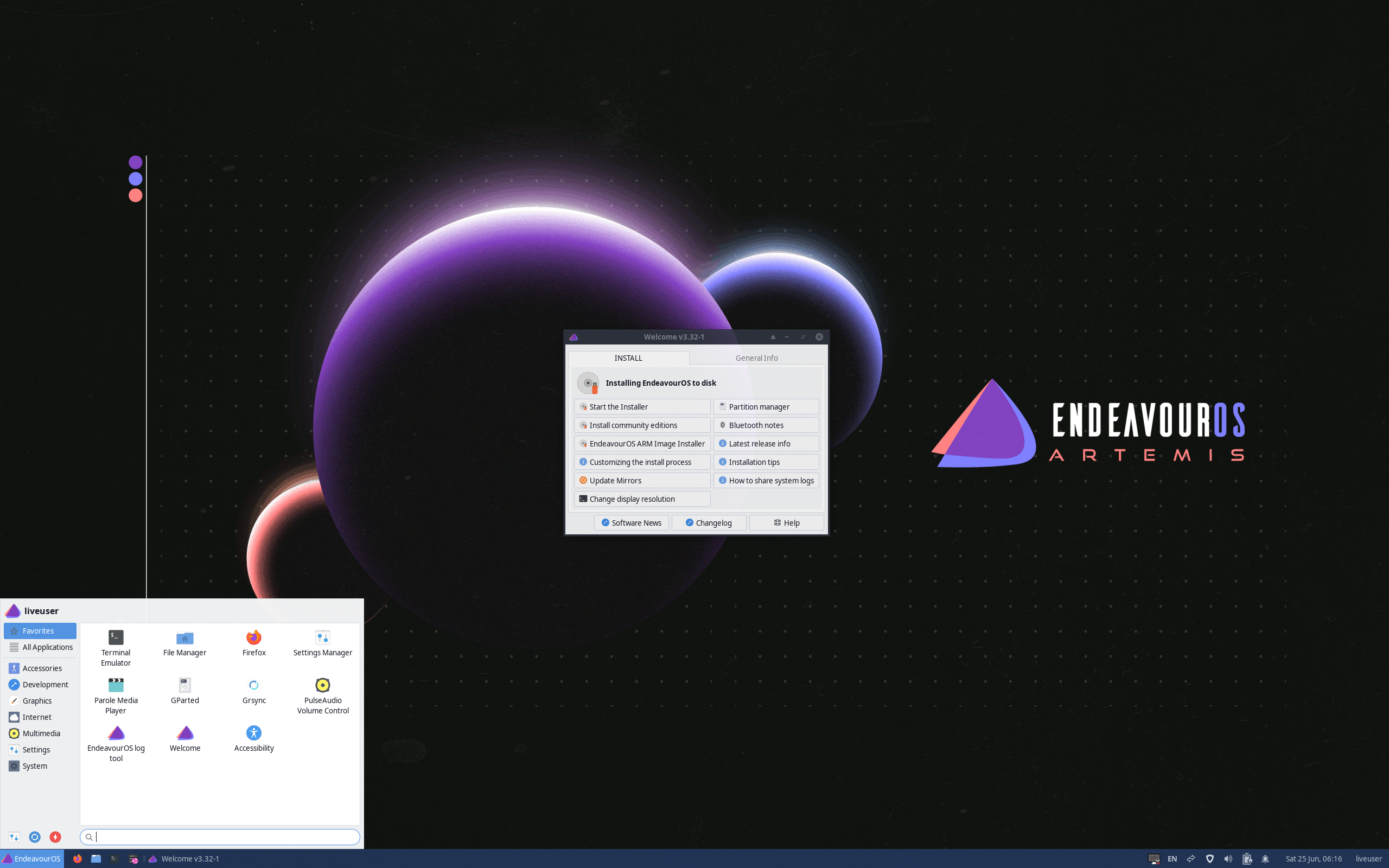The width and height of the screenshot is (1389, 868).
Task: Click the settings icon in menu footer
Action: click(x=14, y=837)
